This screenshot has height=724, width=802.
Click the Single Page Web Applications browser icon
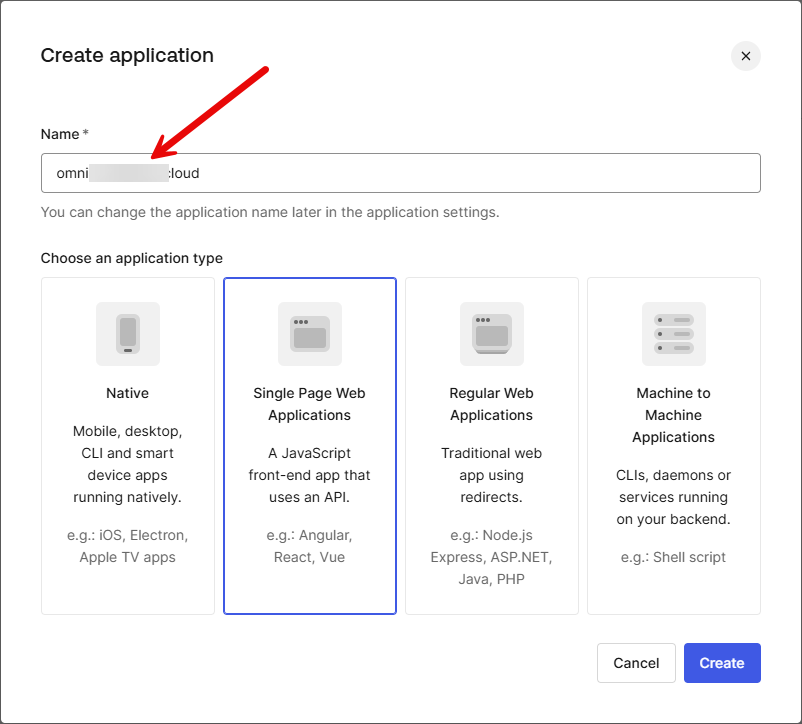pos(310,333)
